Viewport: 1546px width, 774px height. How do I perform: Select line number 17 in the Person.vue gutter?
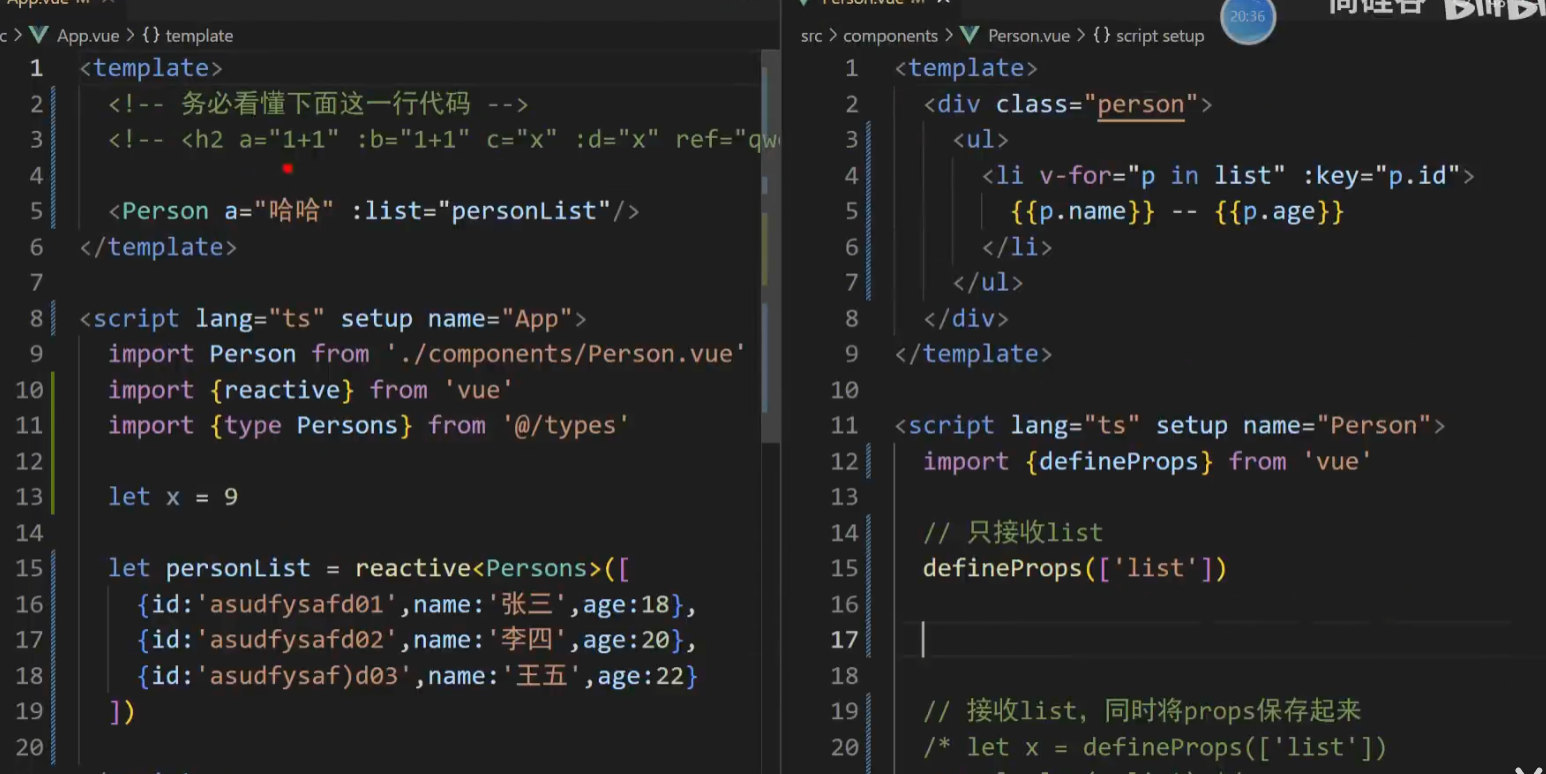click(x=845, y=640)
